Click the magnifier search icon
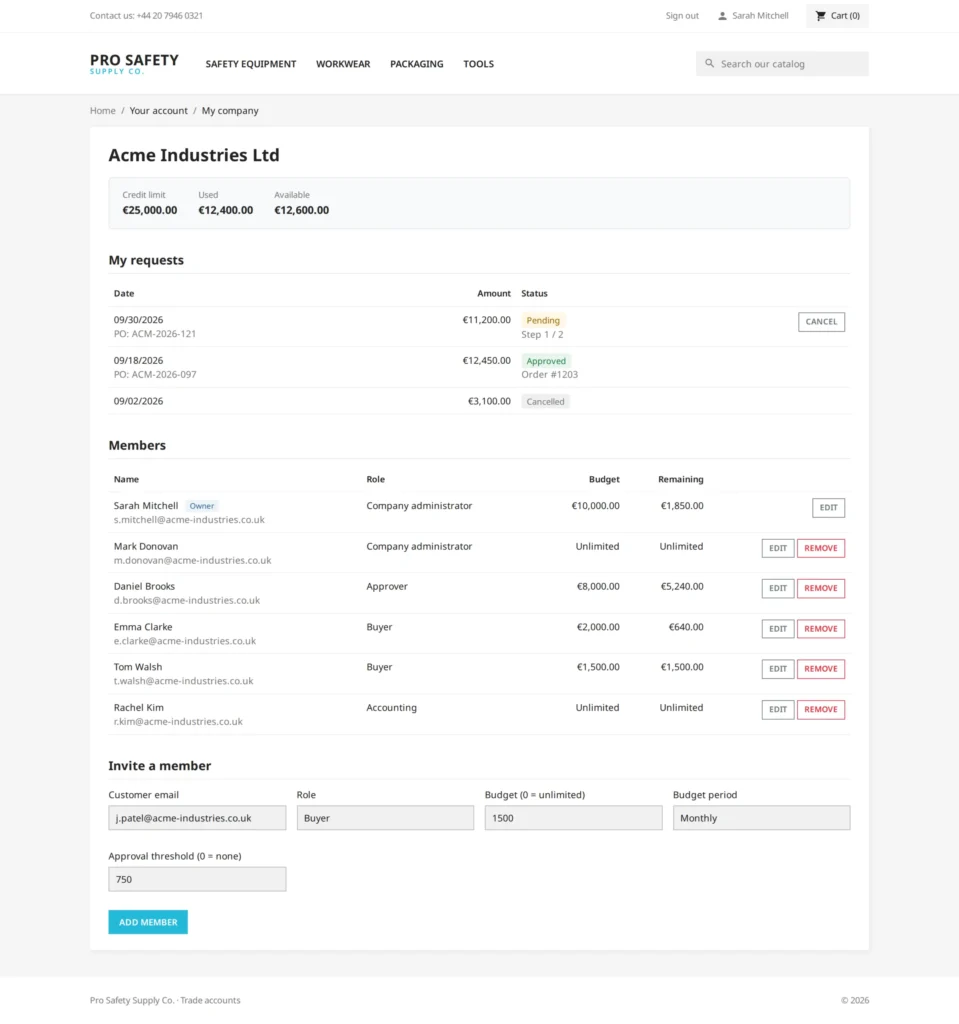This screenshot has height=1024, width=959. pyautogui.click(x=709, y=63)
